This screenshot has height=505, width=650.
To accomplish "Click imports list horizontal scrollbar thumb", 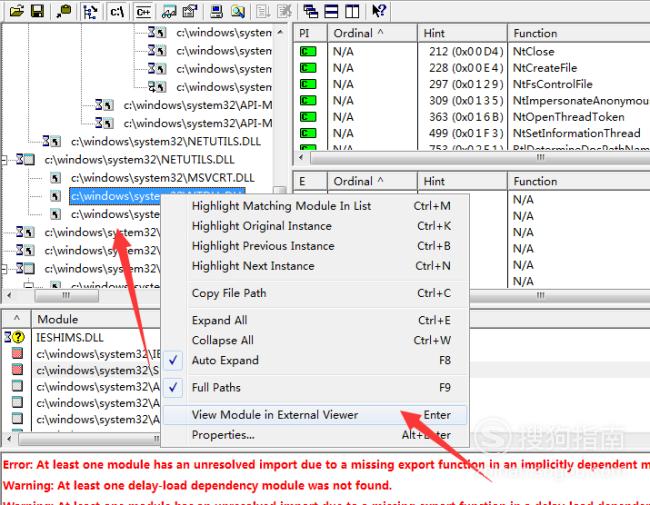I will 481,158.
